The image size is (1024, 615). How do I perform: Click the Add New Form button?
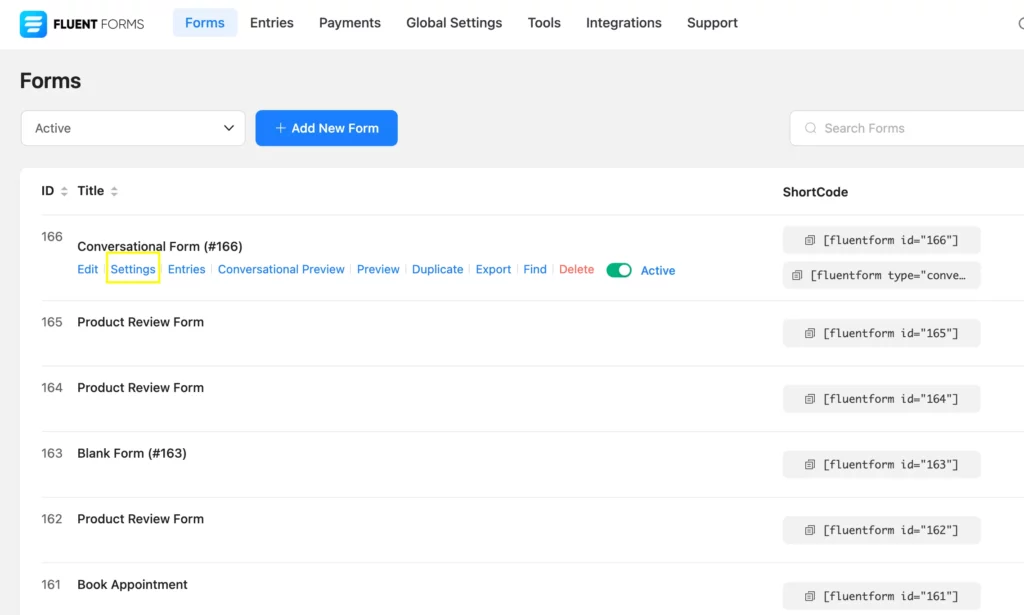(x=327, y=128)
